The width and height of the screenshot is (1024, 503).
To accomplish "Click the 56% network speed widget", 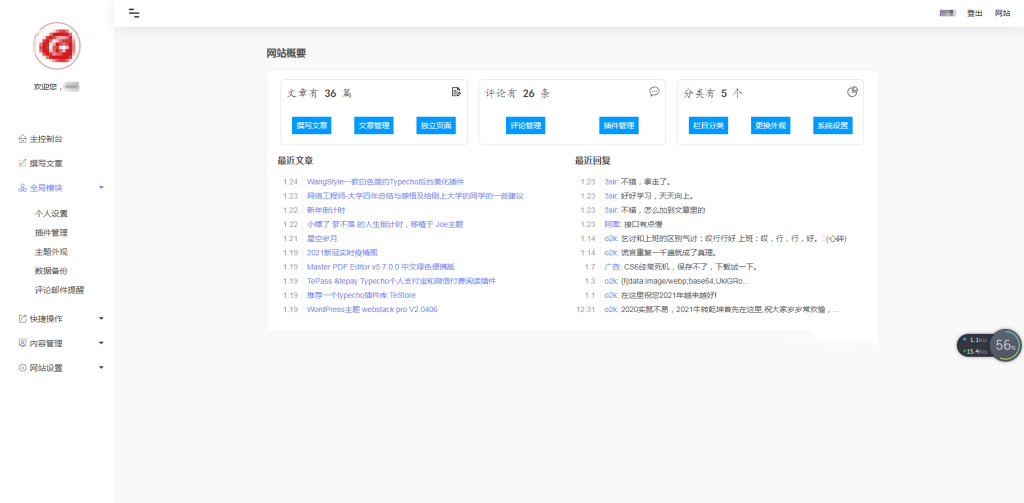I will coord(989,345).
